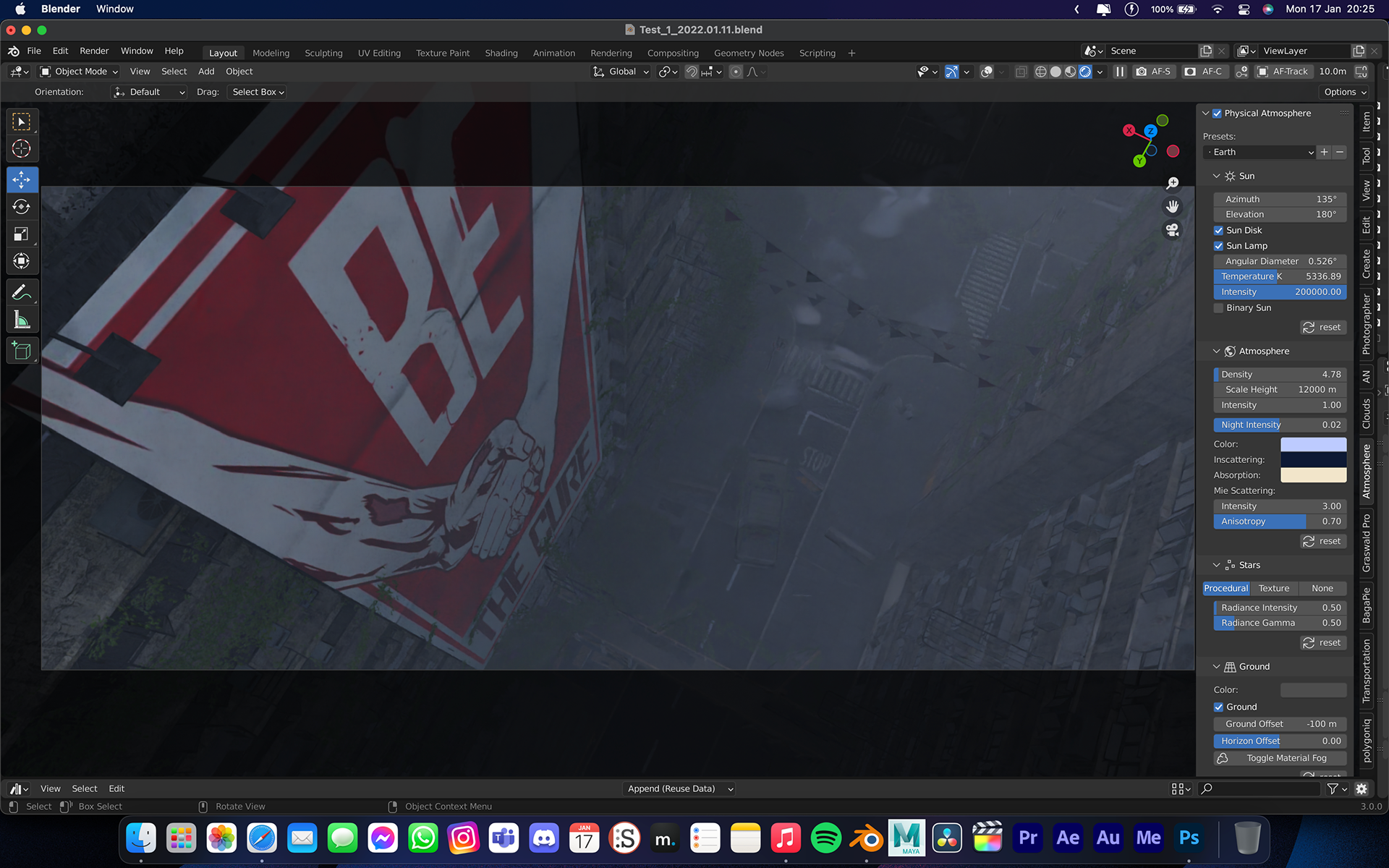
Task: Activate the Scale tool
Action: (22, 234)
